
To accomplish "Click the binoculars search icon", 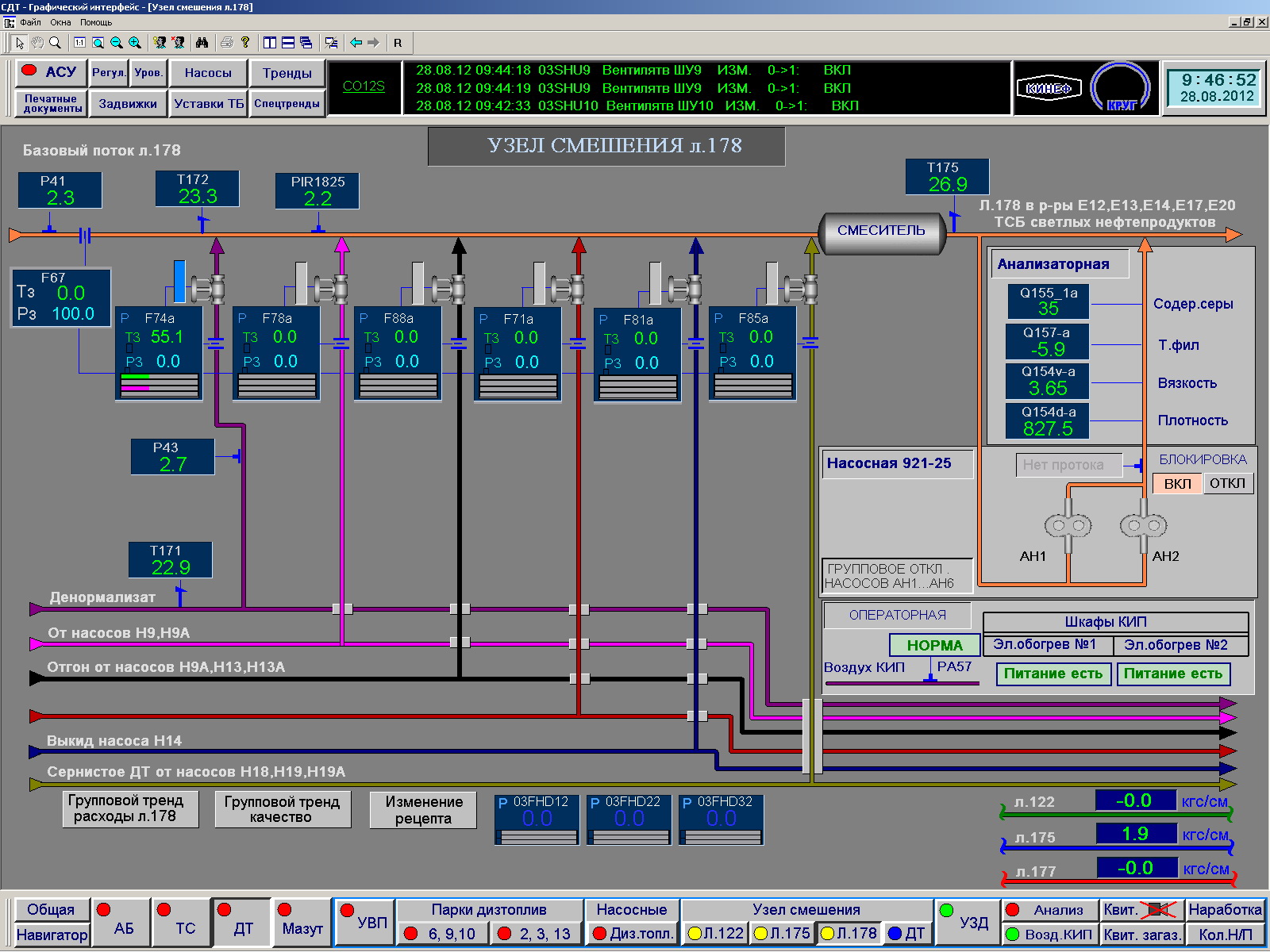I will (x=202, y=43).
